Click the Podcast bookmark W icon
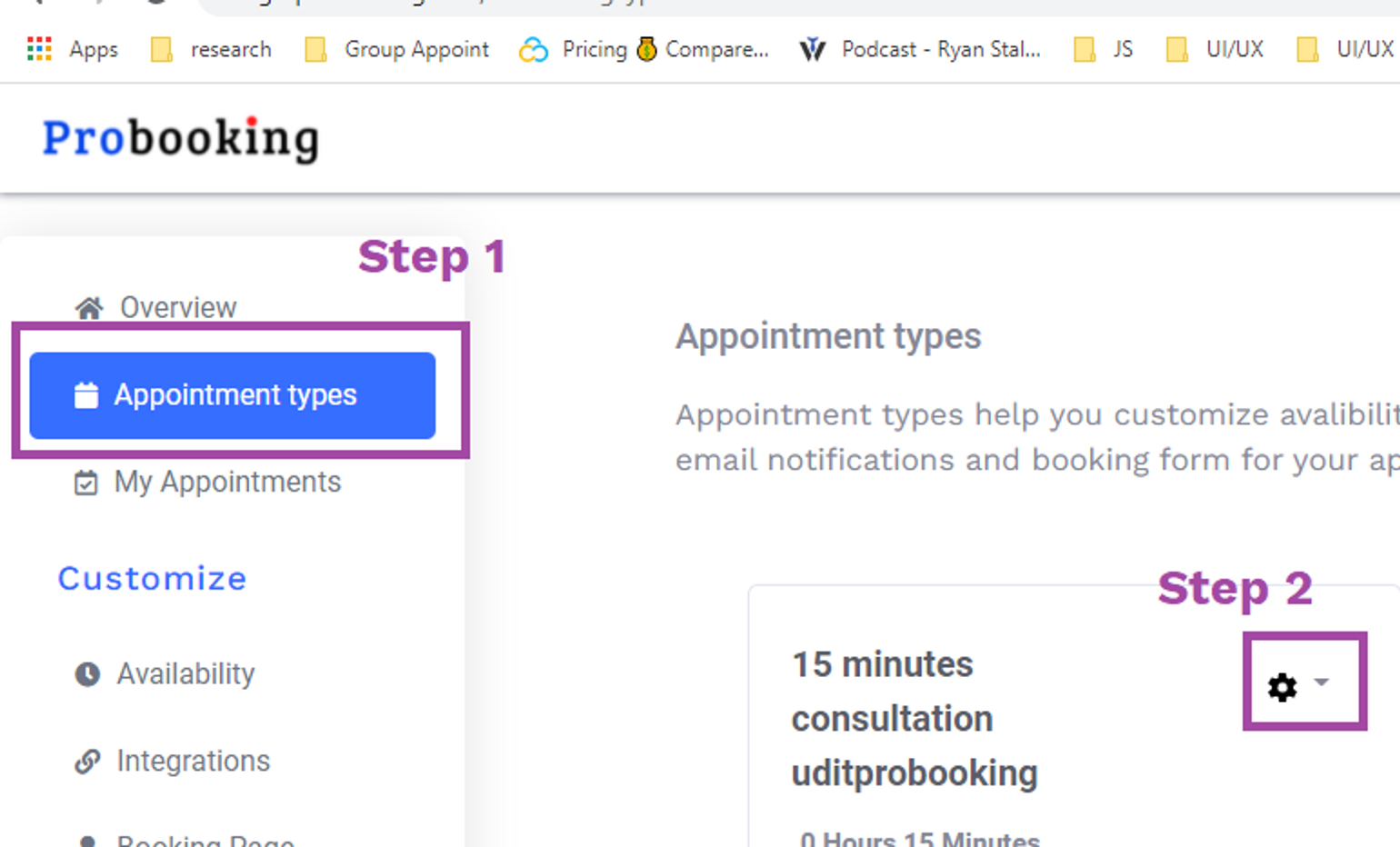1400x847 pixels. (x=812, y=49)
